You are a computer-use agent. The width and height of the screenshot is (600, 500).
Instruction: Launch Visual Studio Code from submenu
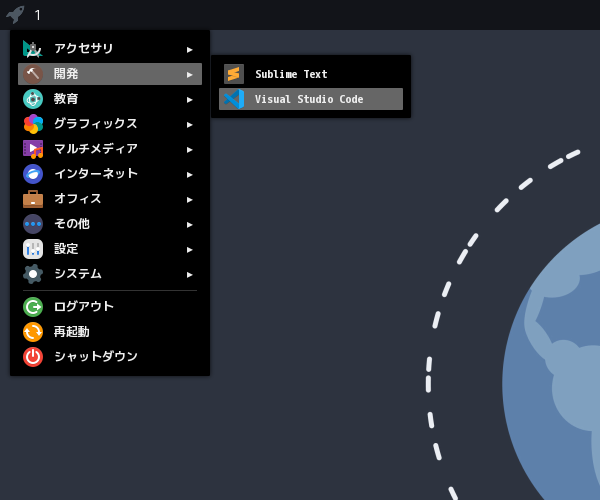coord(311,99)
